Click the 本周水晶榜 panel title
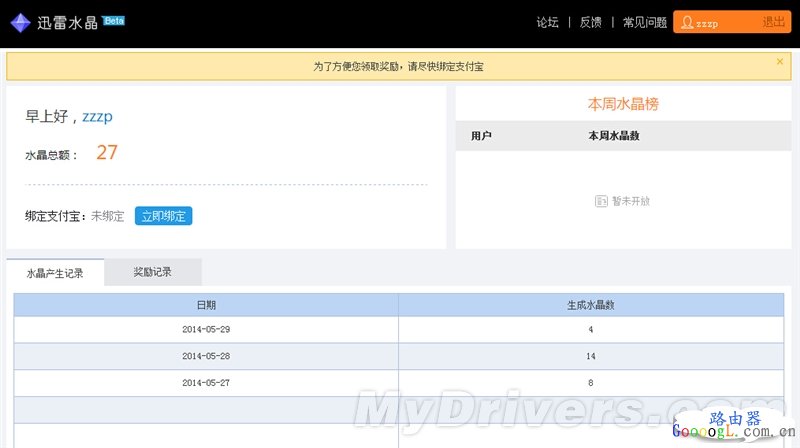This screenshot has width=800, height=448. (622, 104)
